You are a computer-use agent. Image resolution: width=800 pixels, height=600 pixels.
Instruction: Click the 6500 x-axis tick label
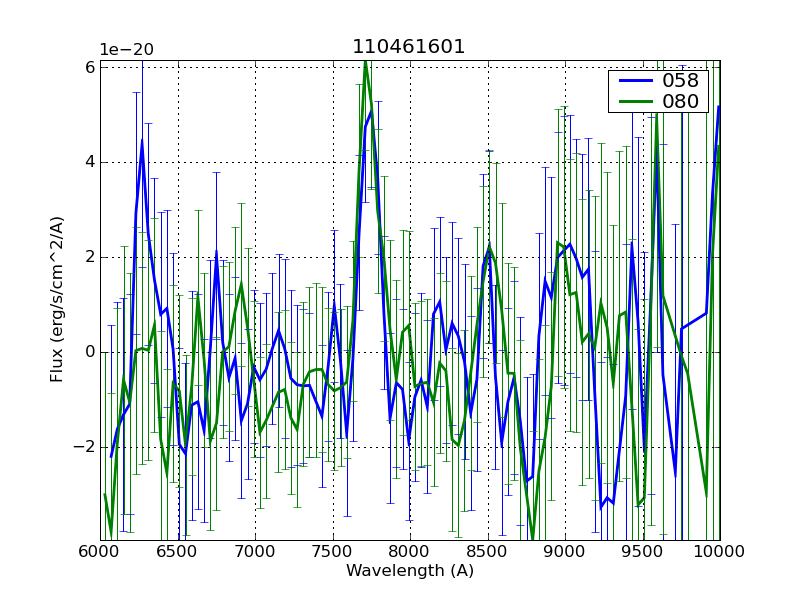(x=178, y=552)
